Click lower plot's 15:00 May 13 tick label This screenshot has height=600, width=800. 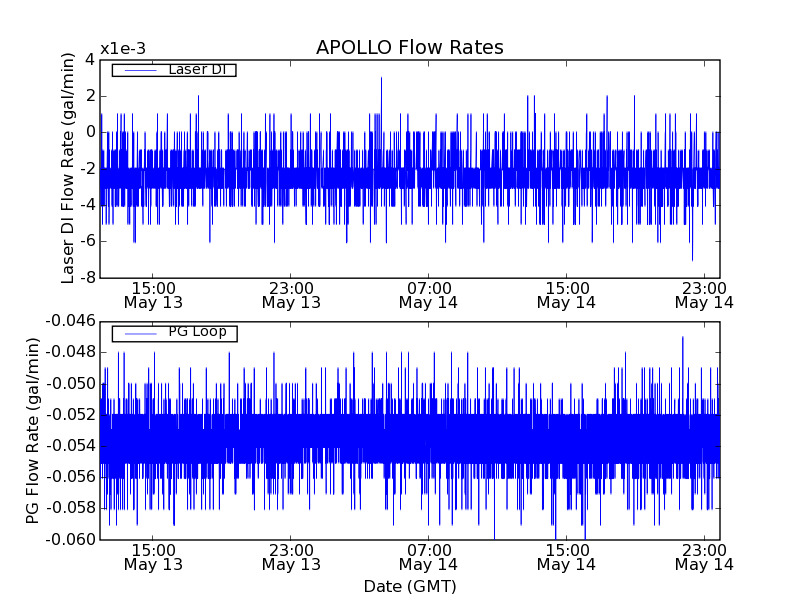pos(153,556)
